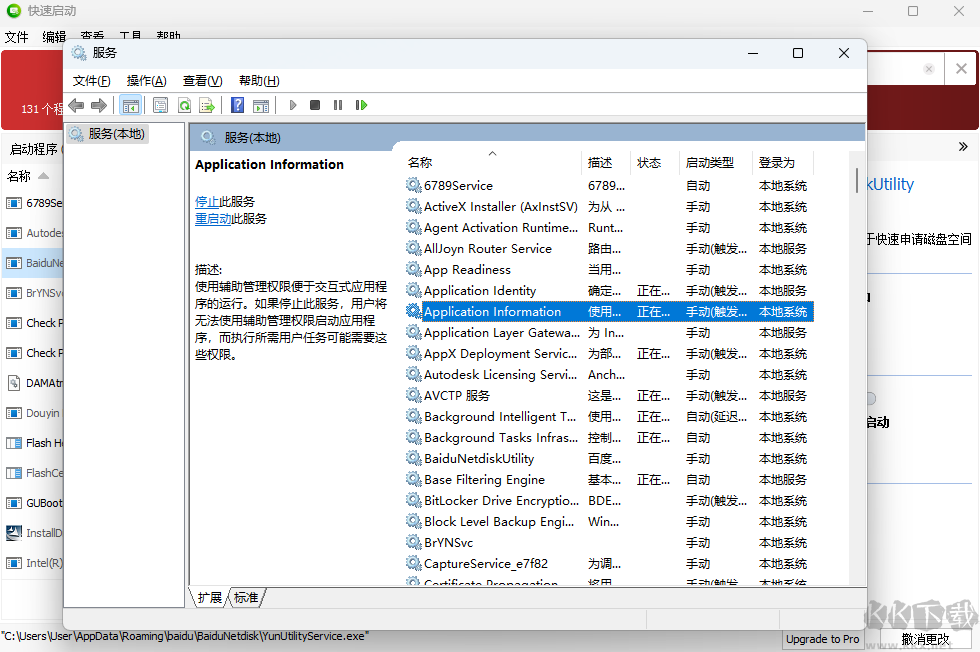Select GUBoot entry in background list
Image resolution: width=980 pixels, height=652 pixels.
point(34,503)
